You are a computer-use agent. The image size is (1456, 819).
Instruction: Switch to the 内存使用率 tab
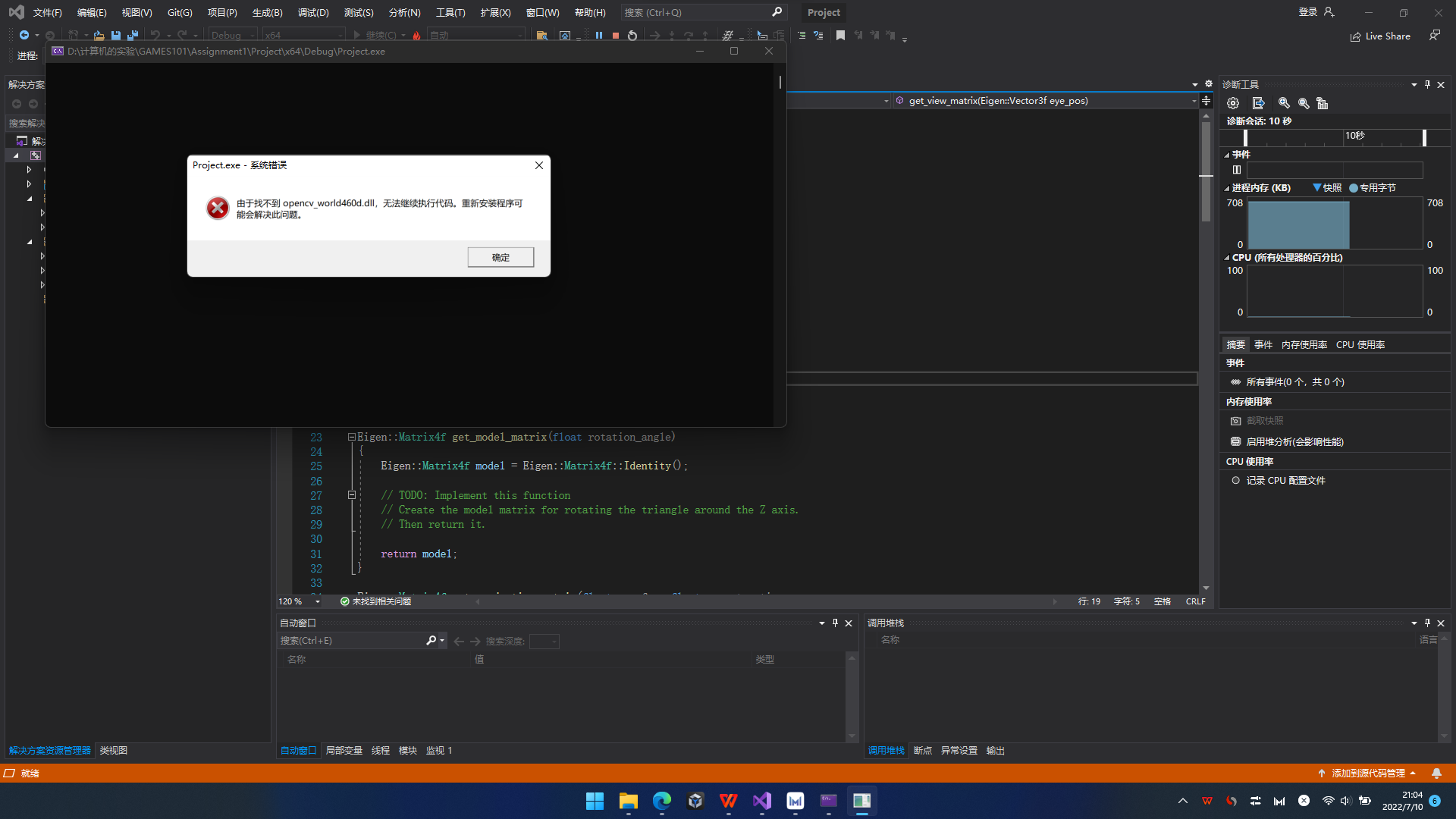coord(1304,344)
